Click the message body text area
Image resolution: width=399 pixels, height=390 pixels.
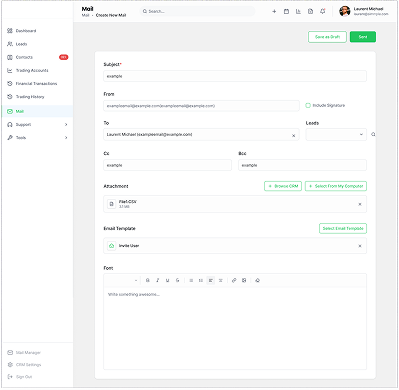click(x=235, y=328)
